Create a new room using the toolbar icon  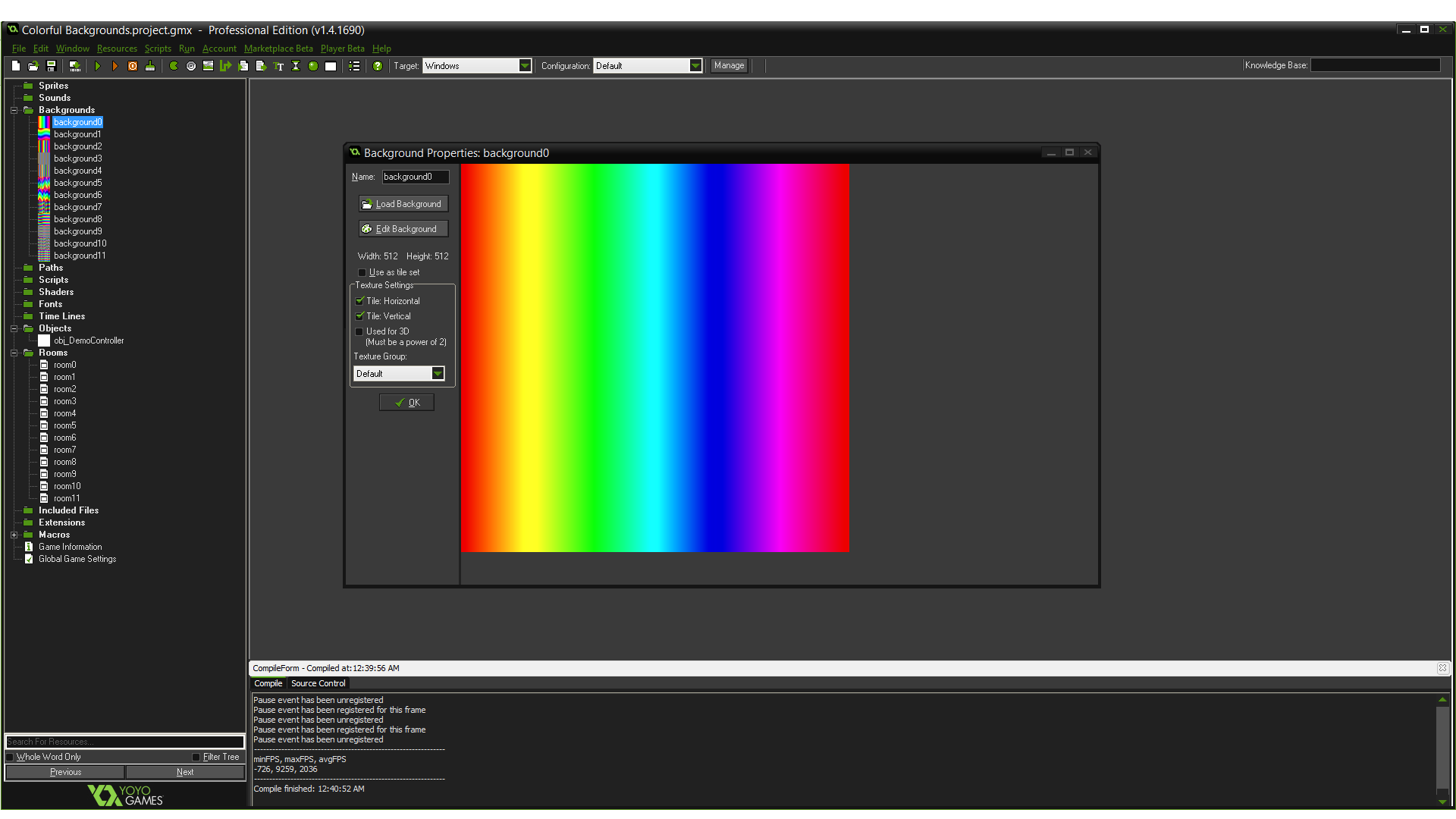331,66
